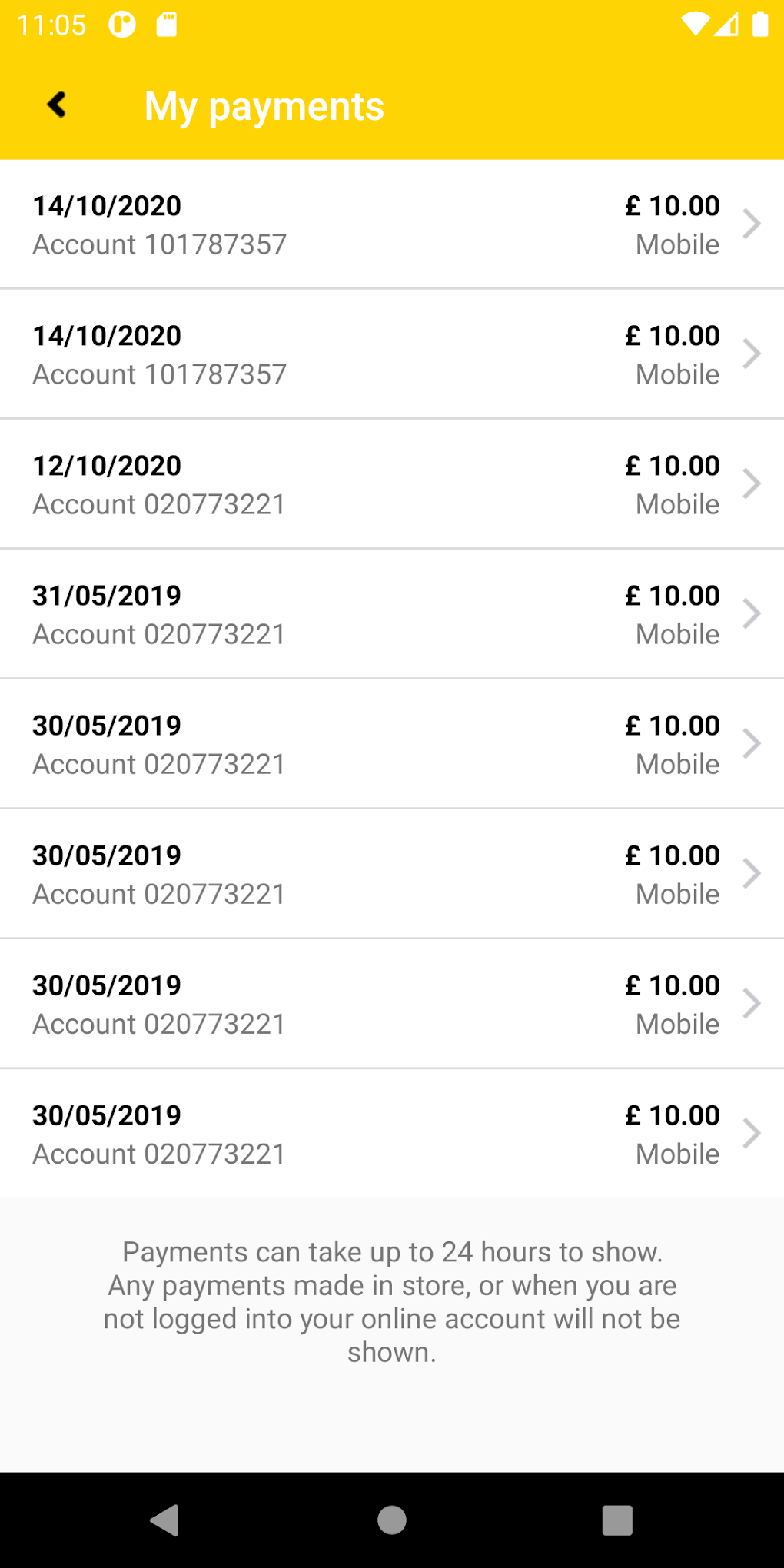The image size is (784, 1568).
Task: Tap the Wi-Fi status icon
Action: pos(694,25)
